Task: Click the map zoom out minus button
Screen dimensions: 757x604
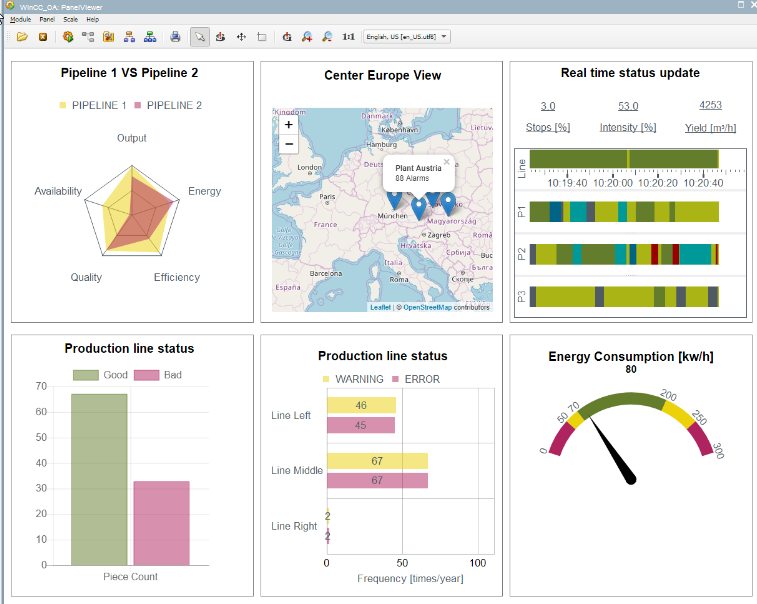Action: point(289,144)
